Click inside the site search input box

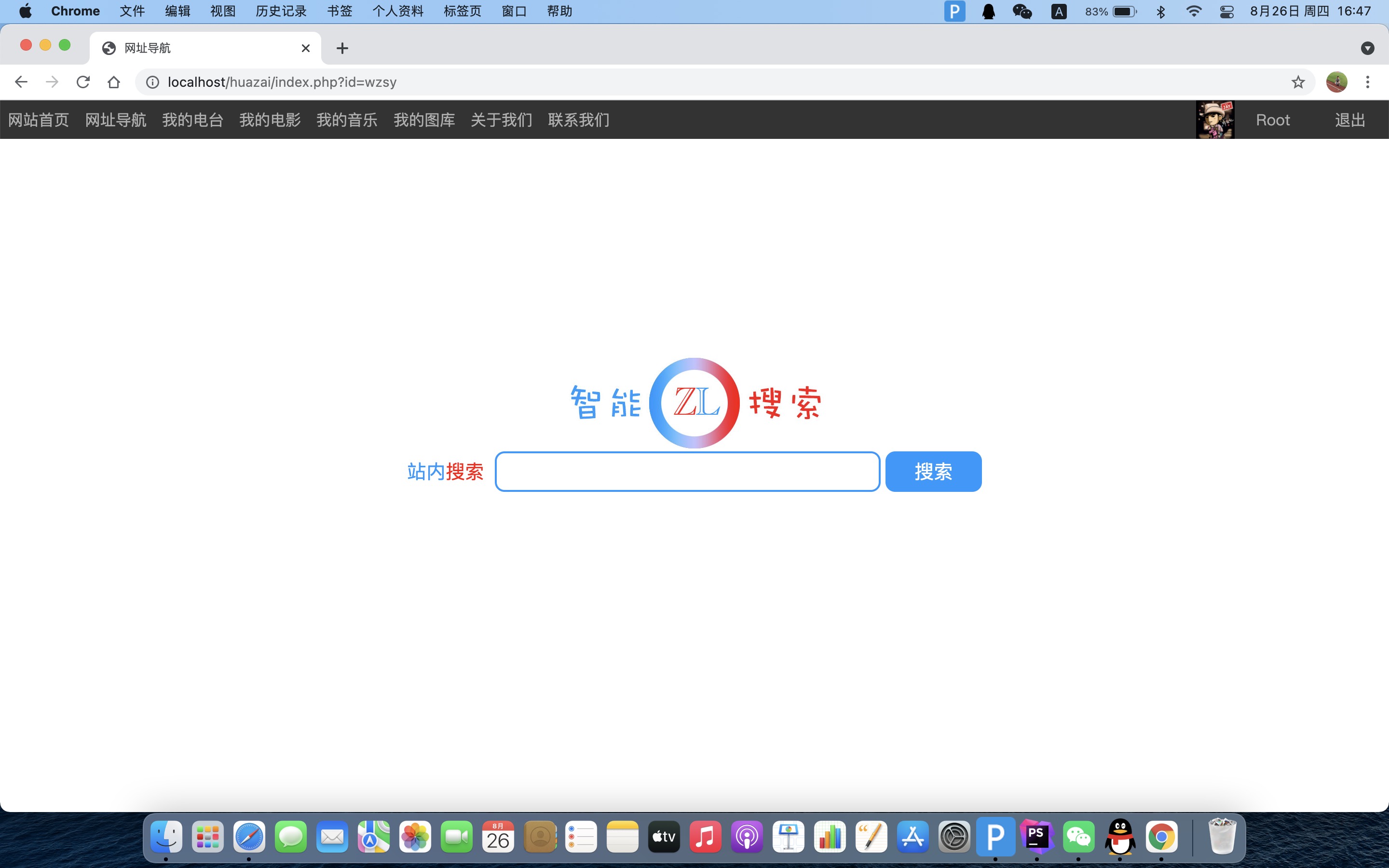687,471
